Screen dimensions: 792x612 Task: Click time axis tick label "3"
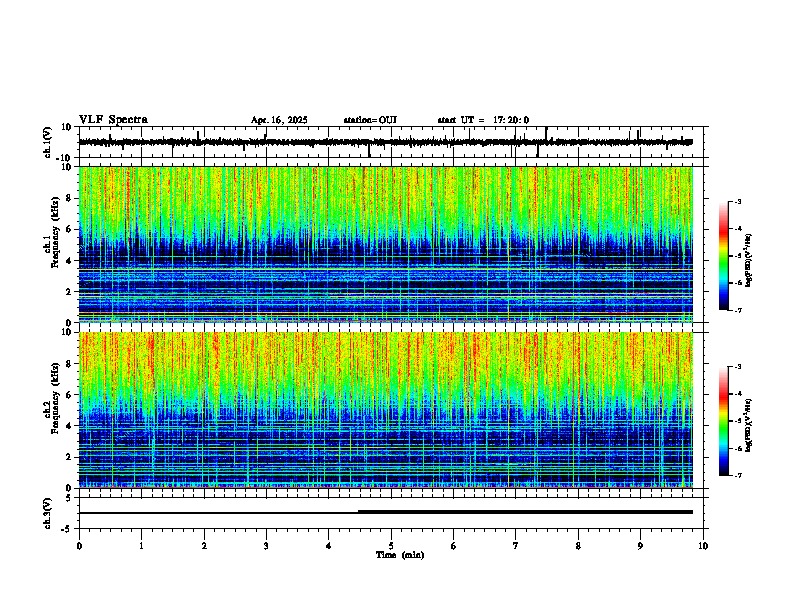point(266,546)
